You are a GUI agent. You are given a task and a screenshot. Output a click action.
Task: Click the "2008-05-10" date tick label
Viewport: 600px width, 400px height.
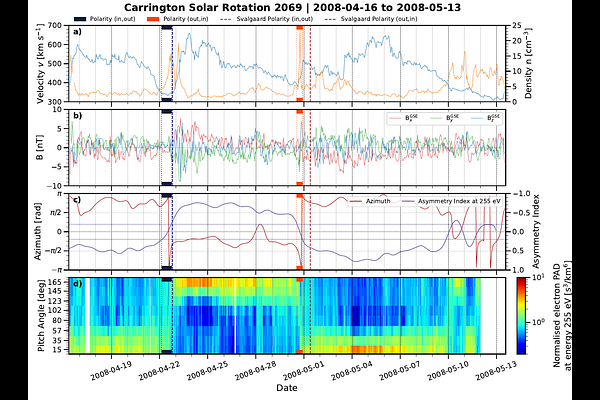(448, 371)
